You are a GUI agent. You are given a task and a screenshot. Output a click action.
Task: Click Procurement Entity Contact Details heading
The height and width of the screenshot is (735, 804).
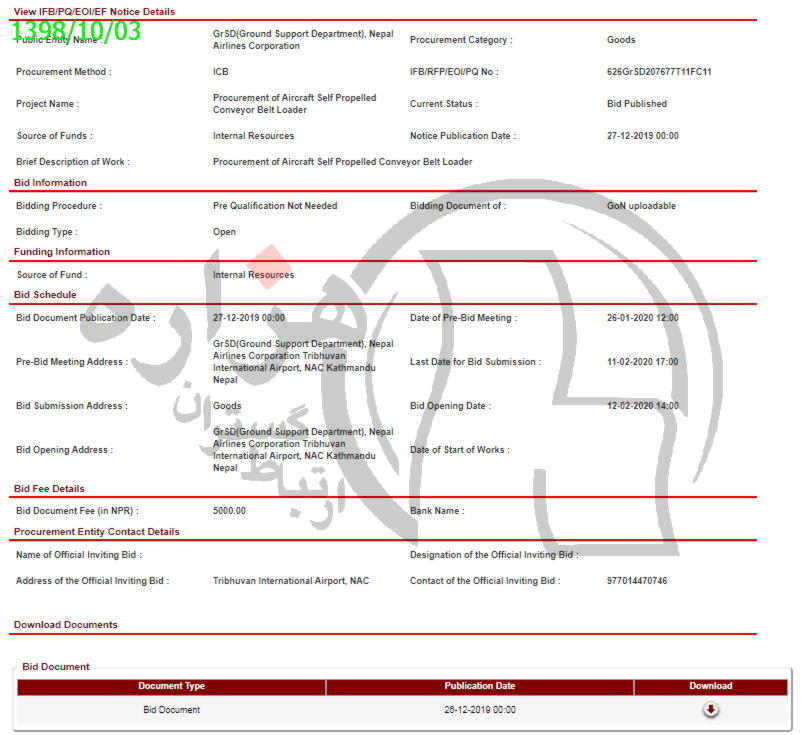point(97,532)
